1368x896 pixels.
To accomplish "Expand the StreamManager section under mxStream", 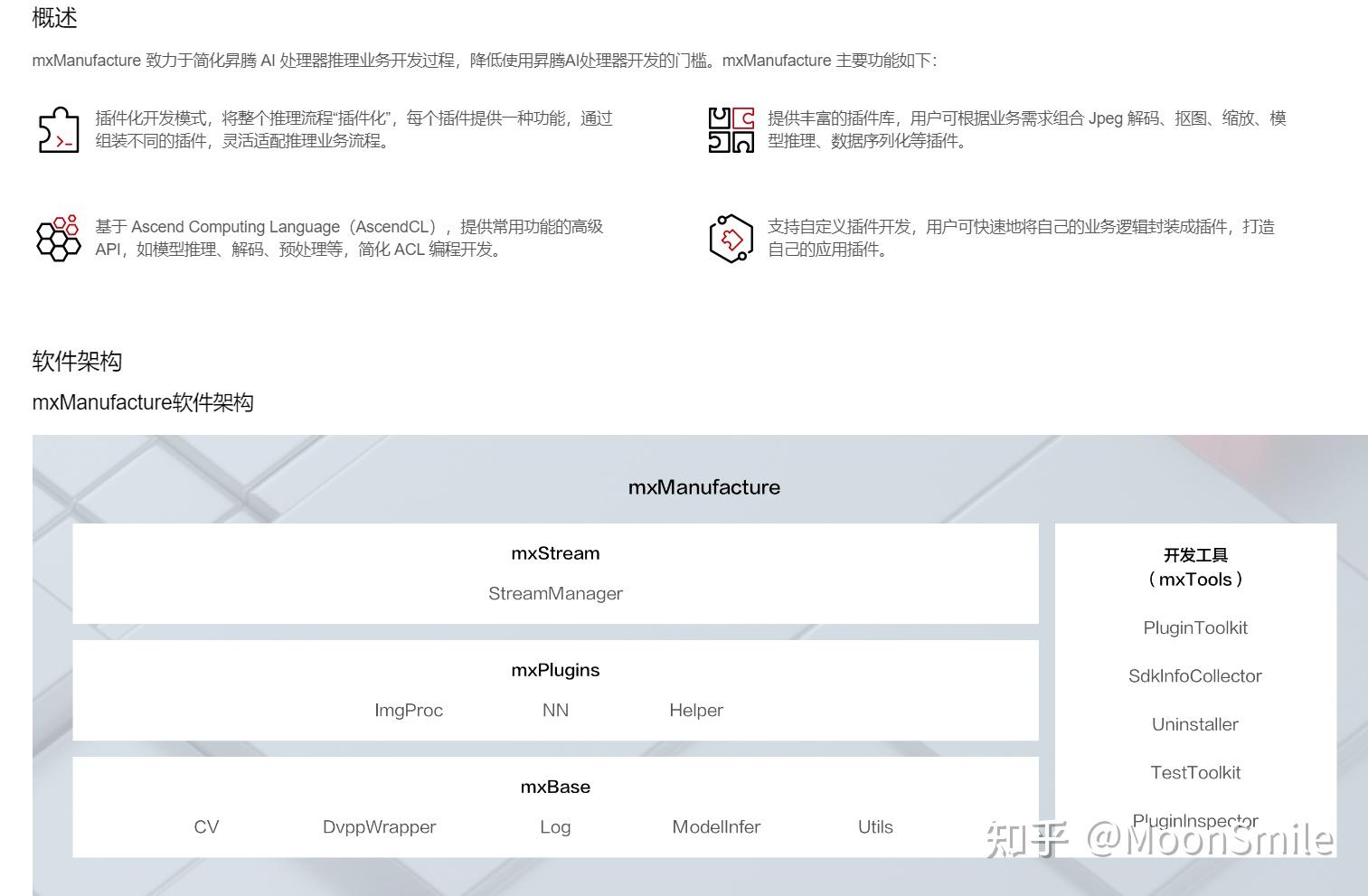I will 555,593.
